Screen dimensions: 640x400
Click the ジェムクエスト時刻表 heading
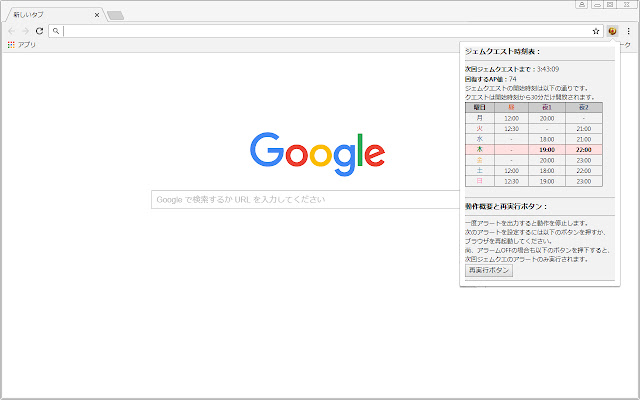tap(502, 51)
